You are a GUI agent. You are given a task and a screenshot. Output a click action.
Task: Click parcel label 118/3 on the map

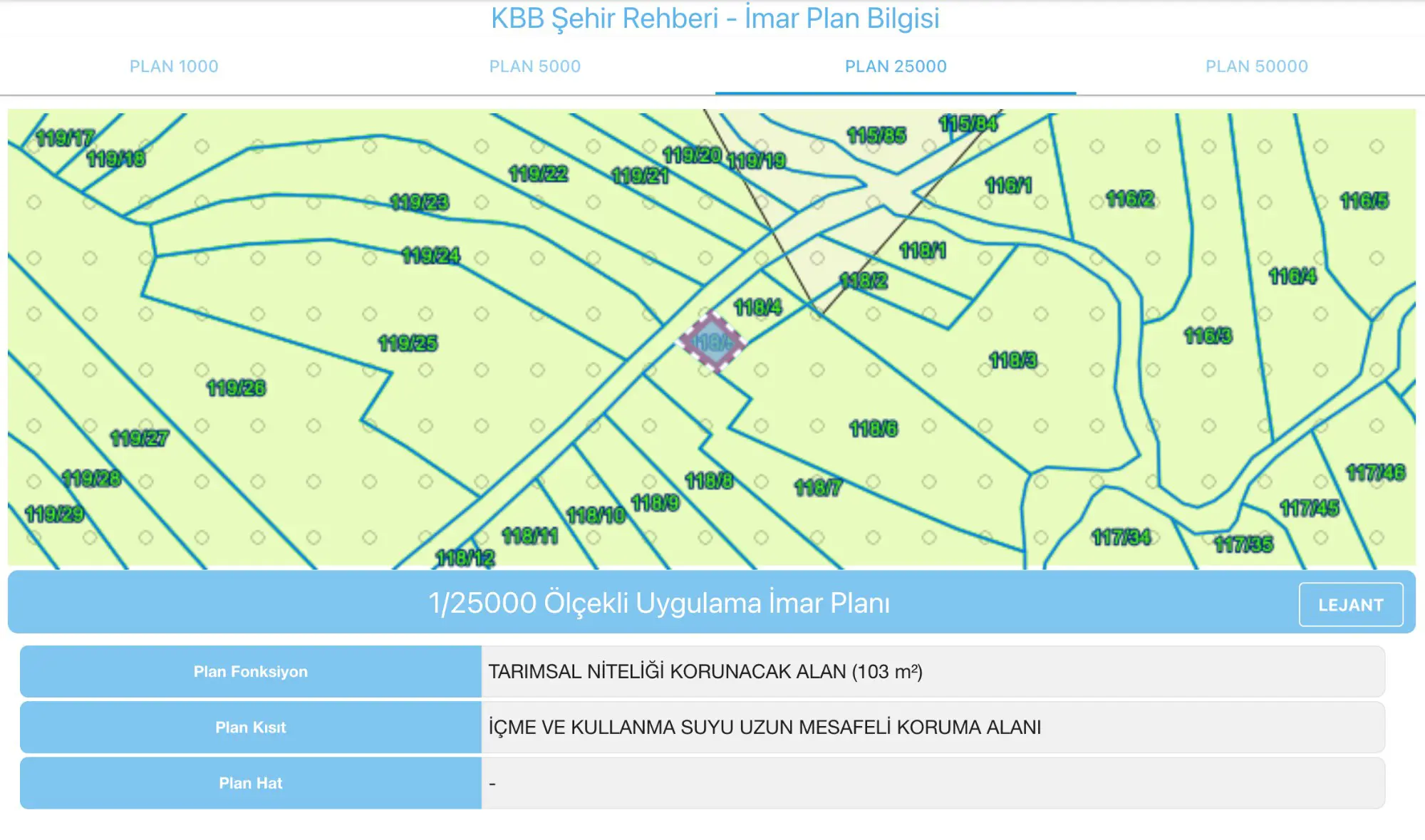(x=1013, y=360)
